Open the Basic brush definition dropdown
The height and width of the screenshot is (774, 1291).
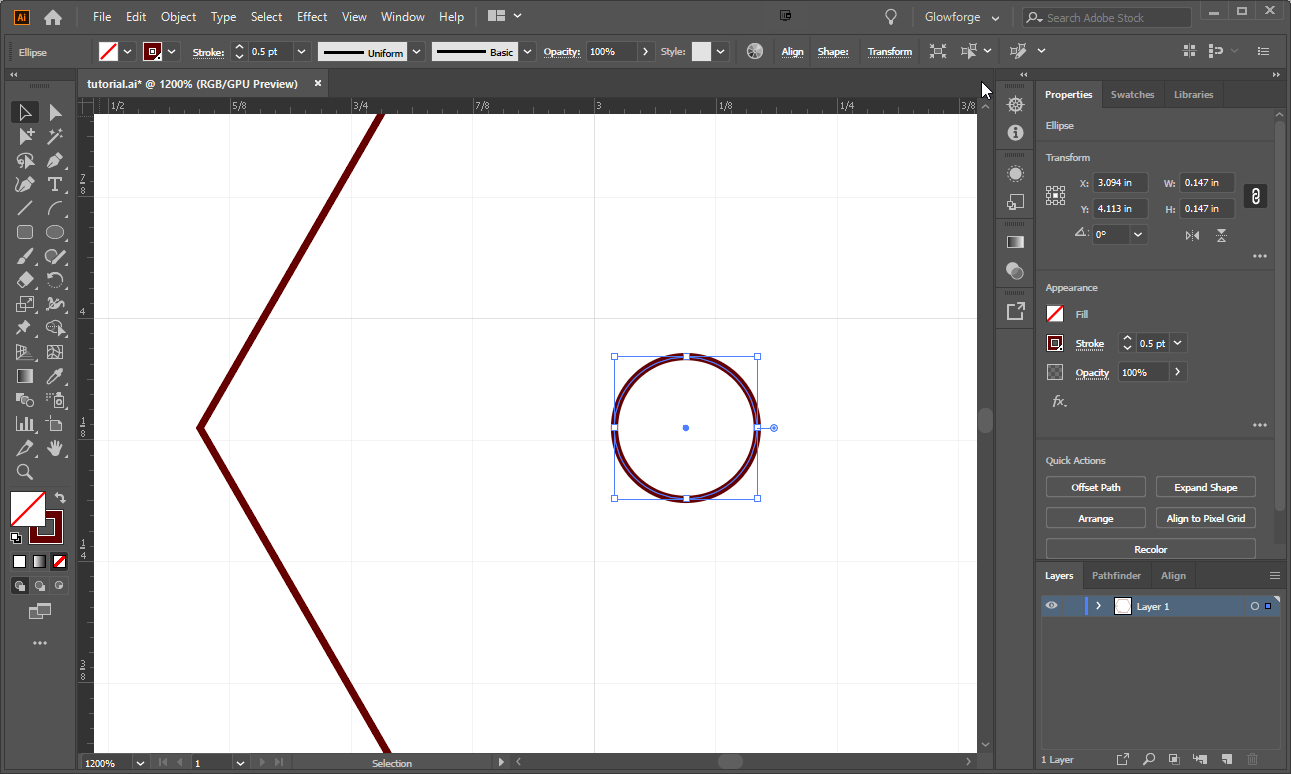pyautogui.click(x=527, y=52)
